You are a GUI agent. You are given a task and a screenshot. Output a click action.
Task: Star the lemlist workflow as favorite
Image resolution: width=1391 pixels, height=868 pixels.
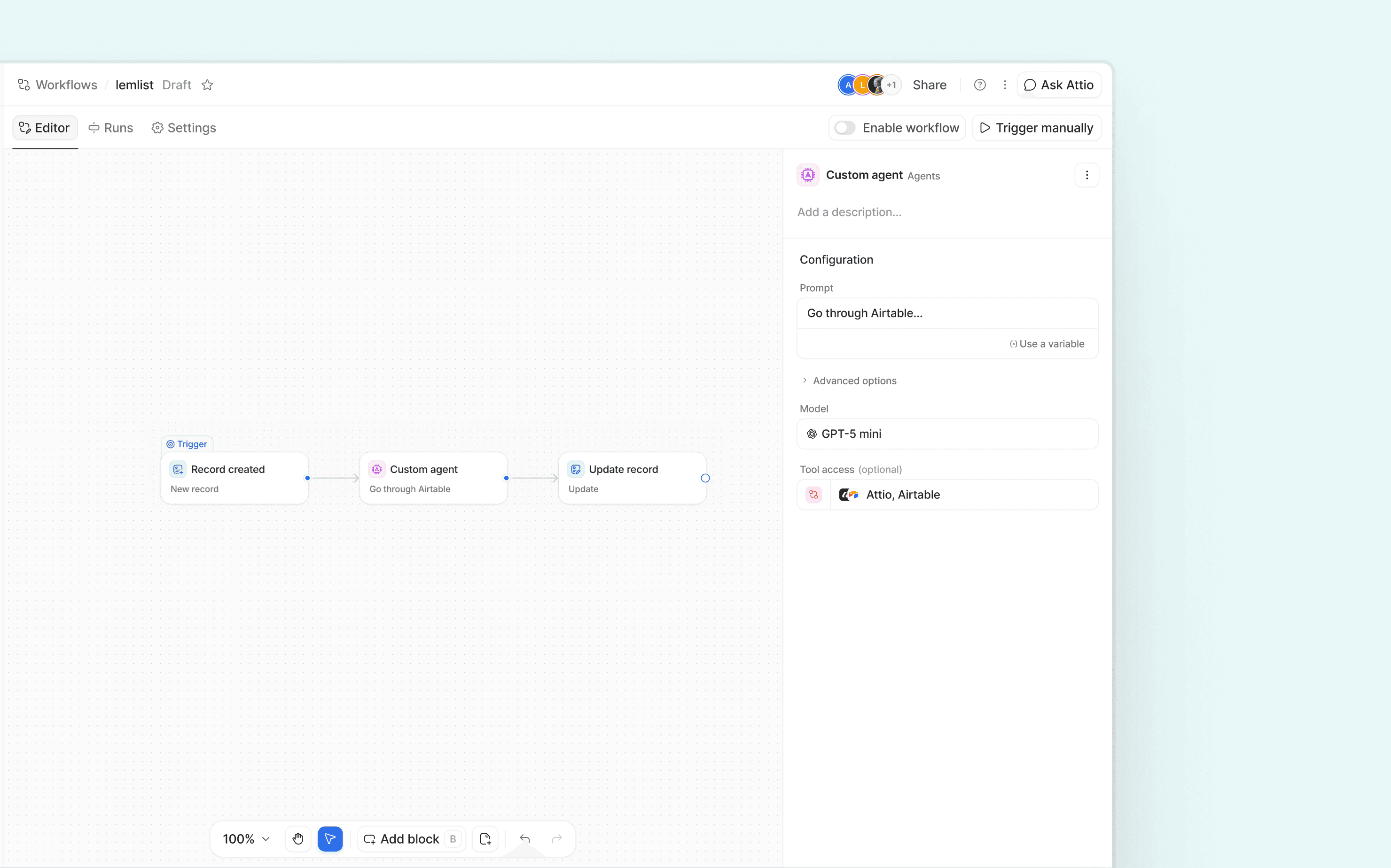207,85
